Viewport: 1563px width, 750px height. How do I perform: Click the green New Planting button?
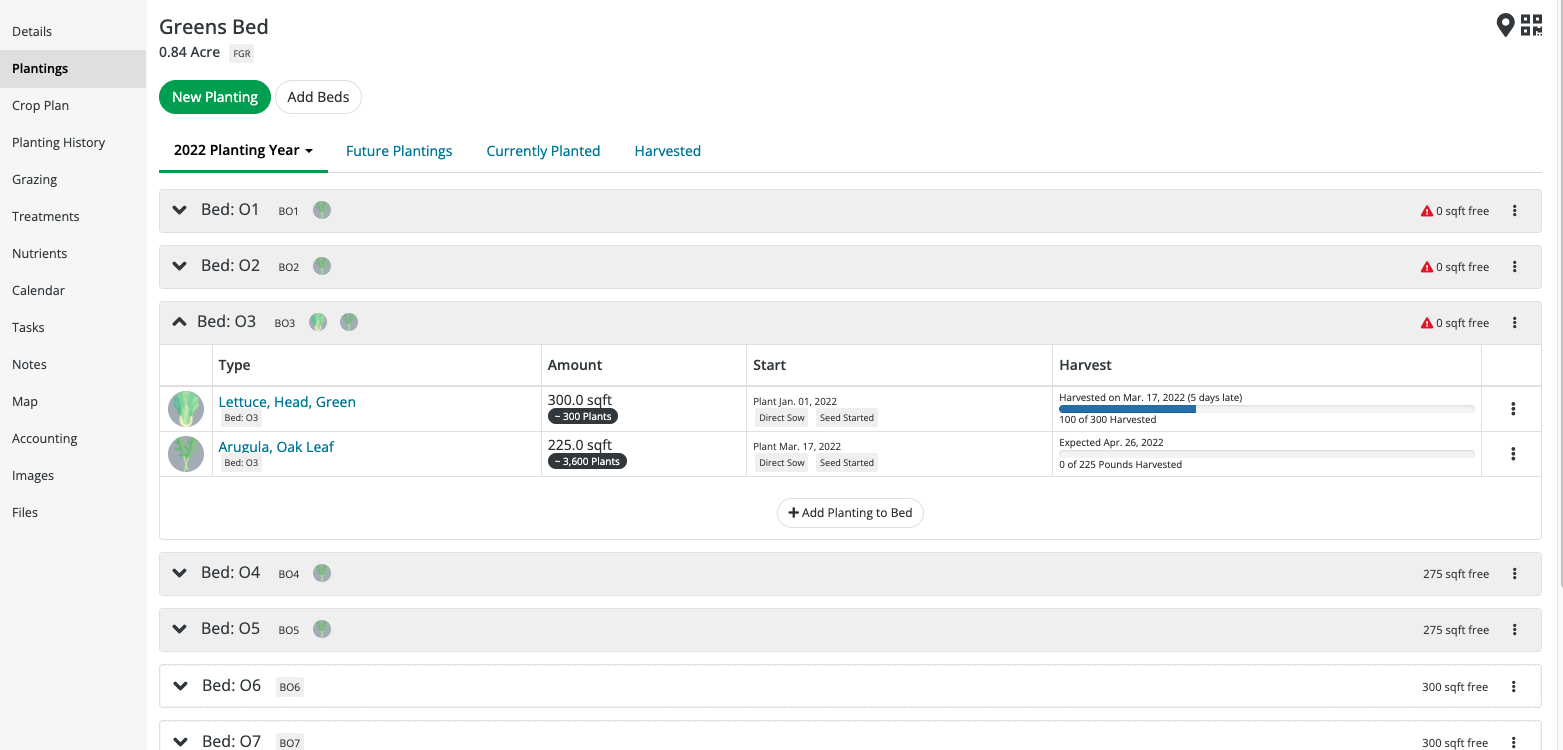[215, 97]
